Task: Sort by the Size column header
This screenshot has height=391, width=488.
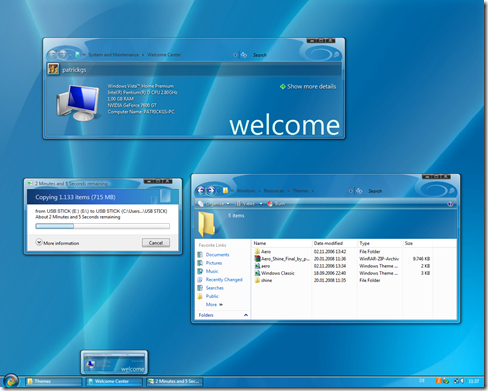Action: tap(417, 243)
